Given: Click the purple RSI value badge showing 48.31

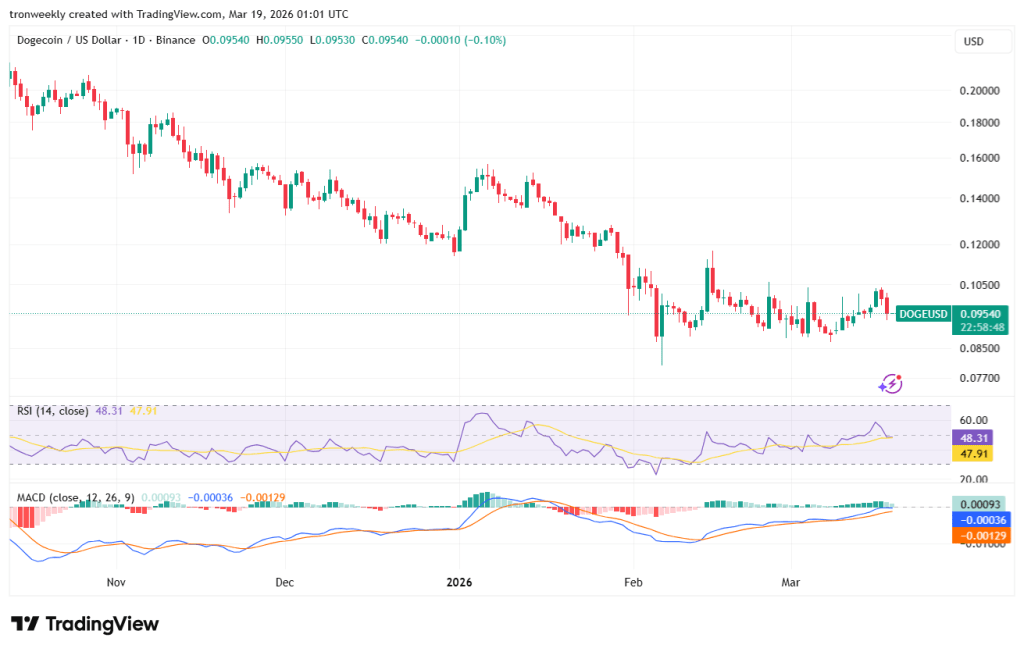Looking at the screenshot, I should (975, 438).
